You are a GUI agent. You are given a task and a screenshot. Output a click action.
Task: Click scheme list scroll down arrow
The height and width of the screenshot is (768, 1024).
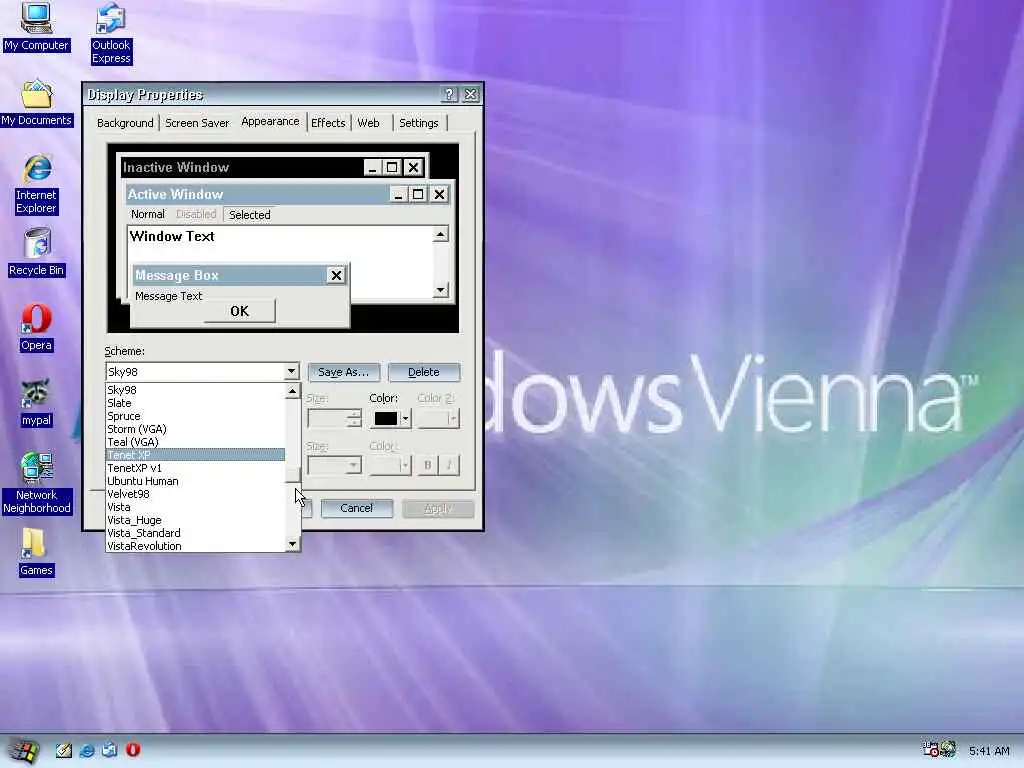click(293, 544)
